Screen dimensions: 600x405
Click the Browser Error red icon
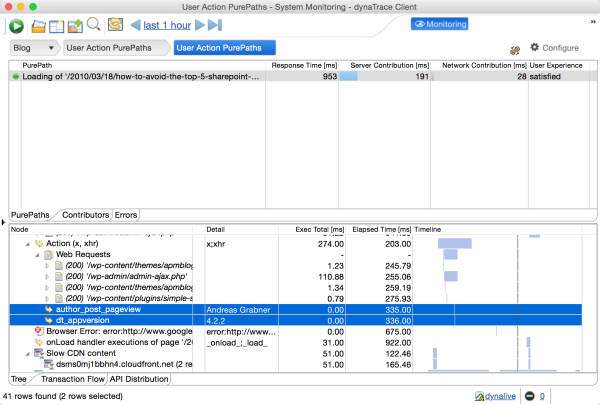[39, 331]
